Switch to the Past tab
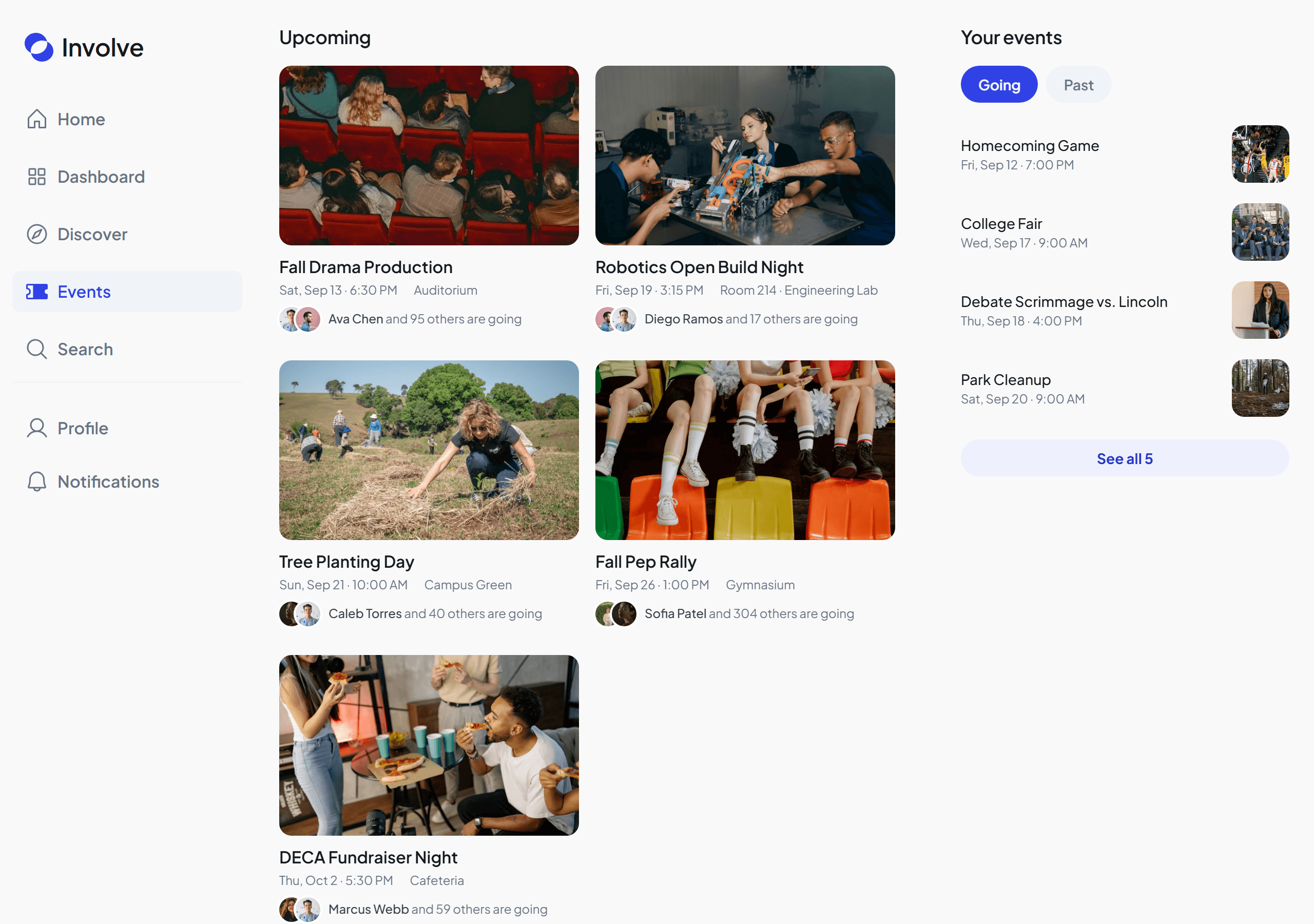 point(1079,85)
